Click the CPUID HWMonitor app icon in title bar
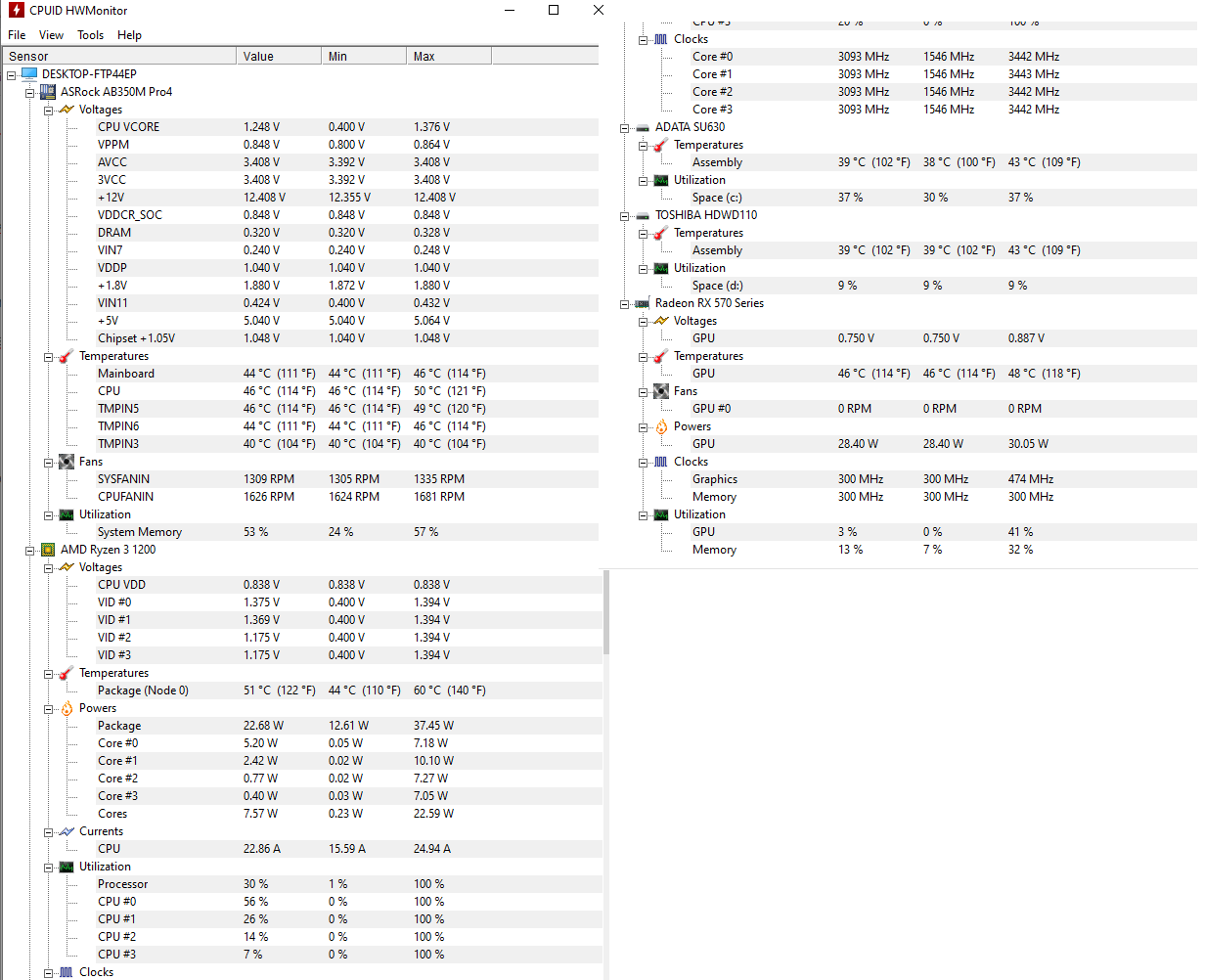The image size is (1205, 980). pos(16,11)
